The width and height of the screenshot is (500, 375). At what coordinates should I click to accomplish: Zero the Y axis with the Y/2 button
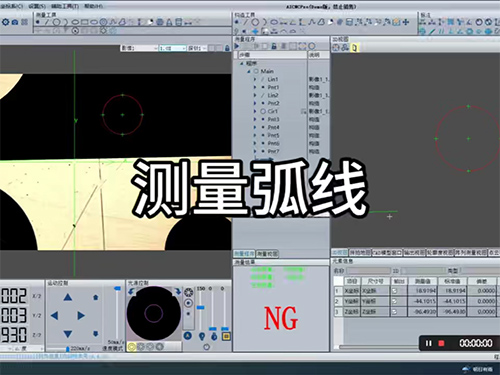[x=37, y=315]
